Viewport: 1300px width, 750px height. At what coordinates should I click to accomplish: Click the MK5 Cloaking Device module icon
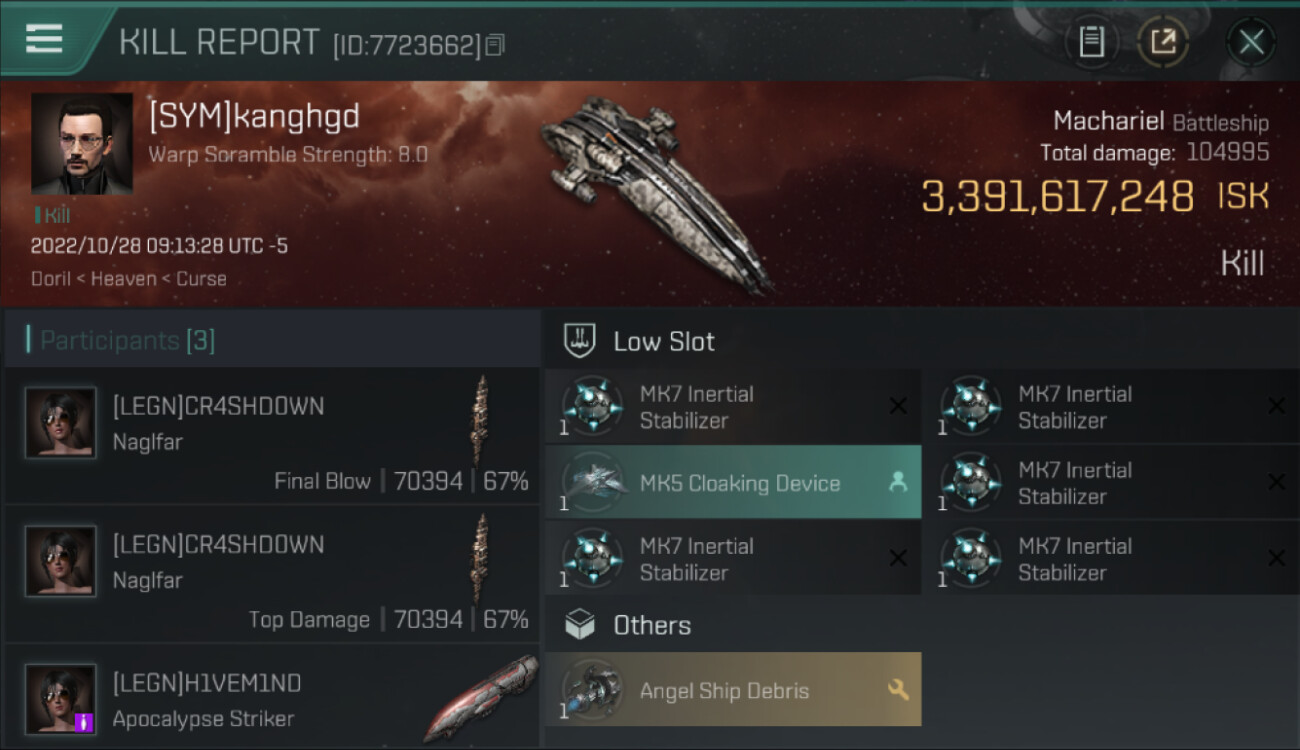pos(592,483)
